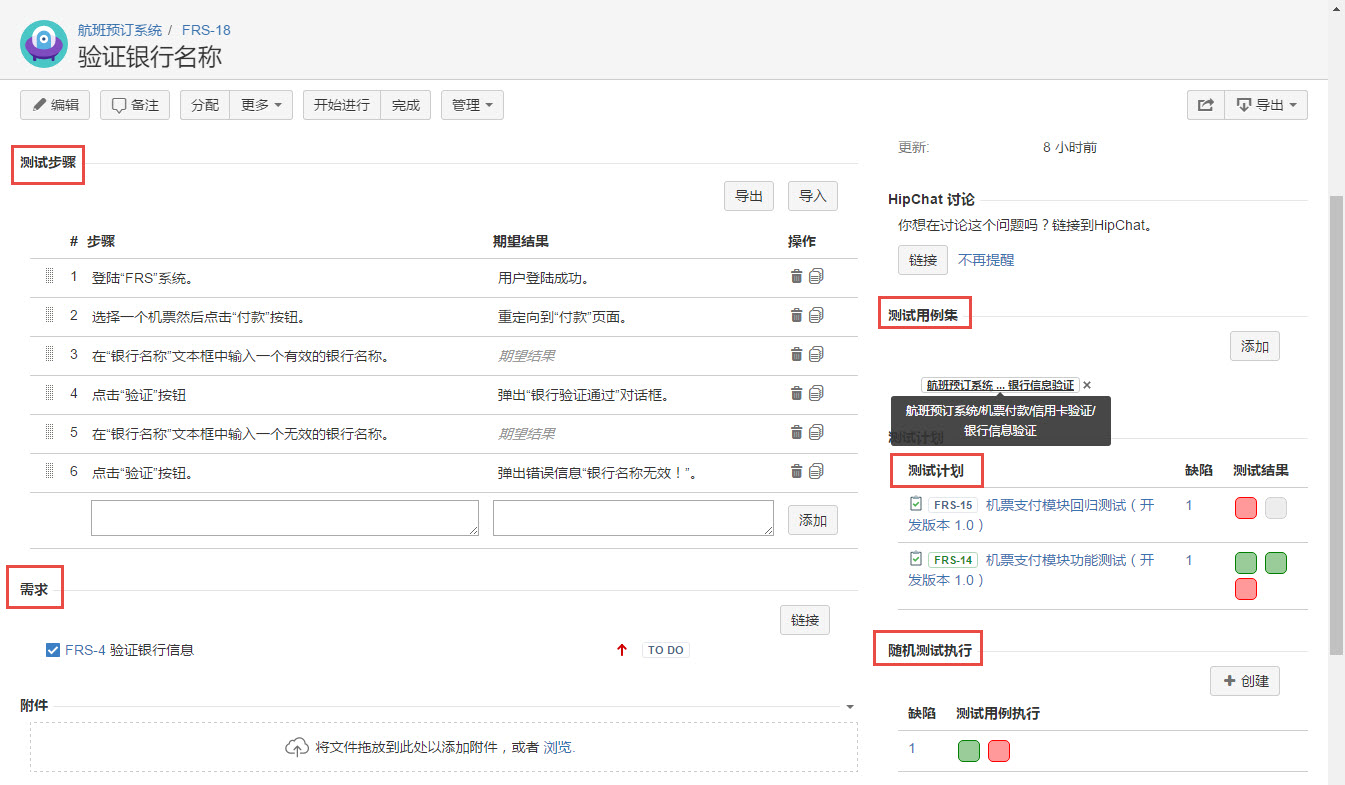
Task: Grab the drag handle of step 4
Action: (49, 393)
